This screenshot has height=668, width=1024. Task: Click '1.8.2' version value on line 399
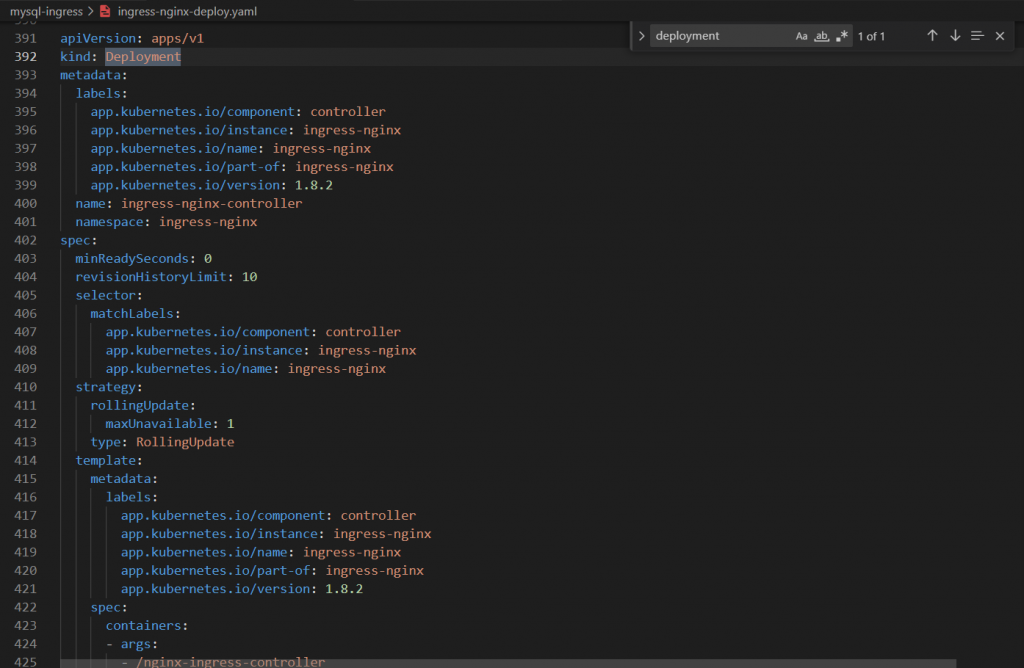pos(313,185)
